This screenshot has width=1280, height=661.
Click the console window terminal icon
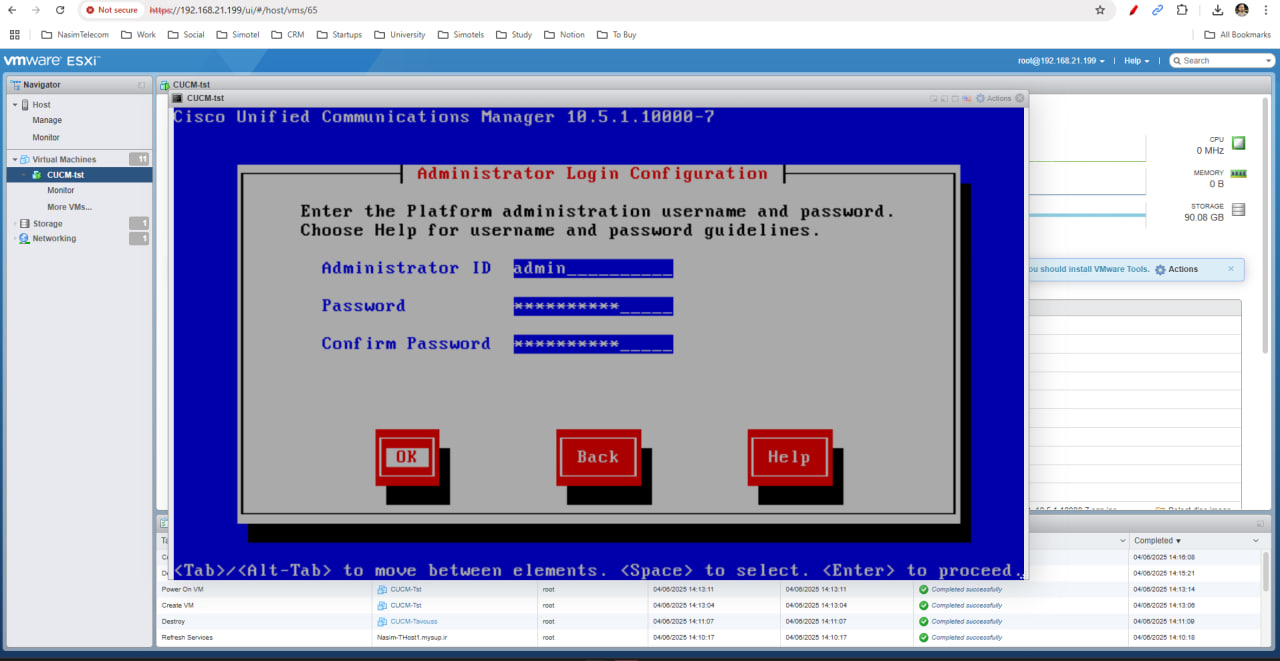click(177, 98)
